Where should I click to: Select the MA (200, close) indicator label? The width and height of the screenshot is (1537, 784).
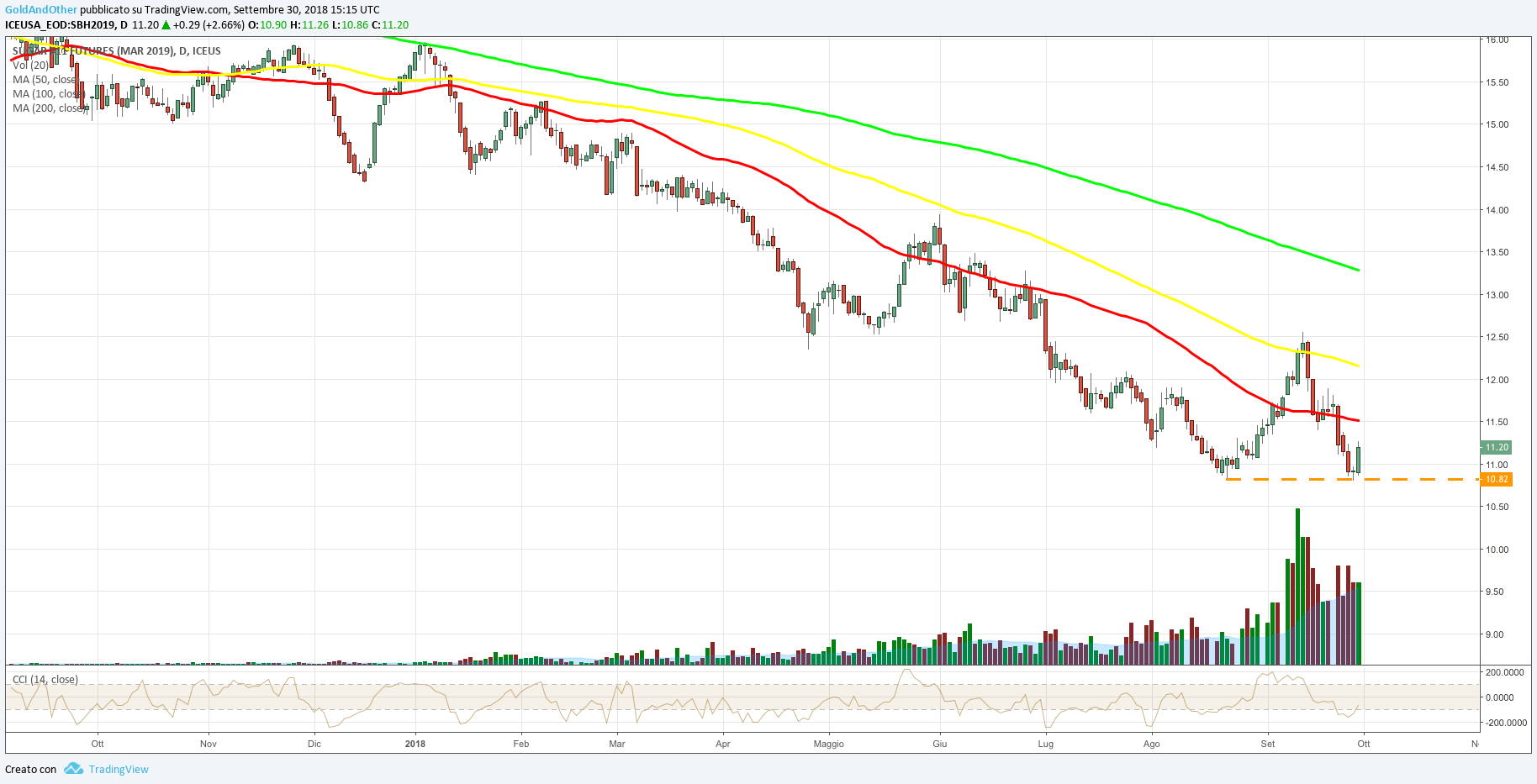click(47, 108)
